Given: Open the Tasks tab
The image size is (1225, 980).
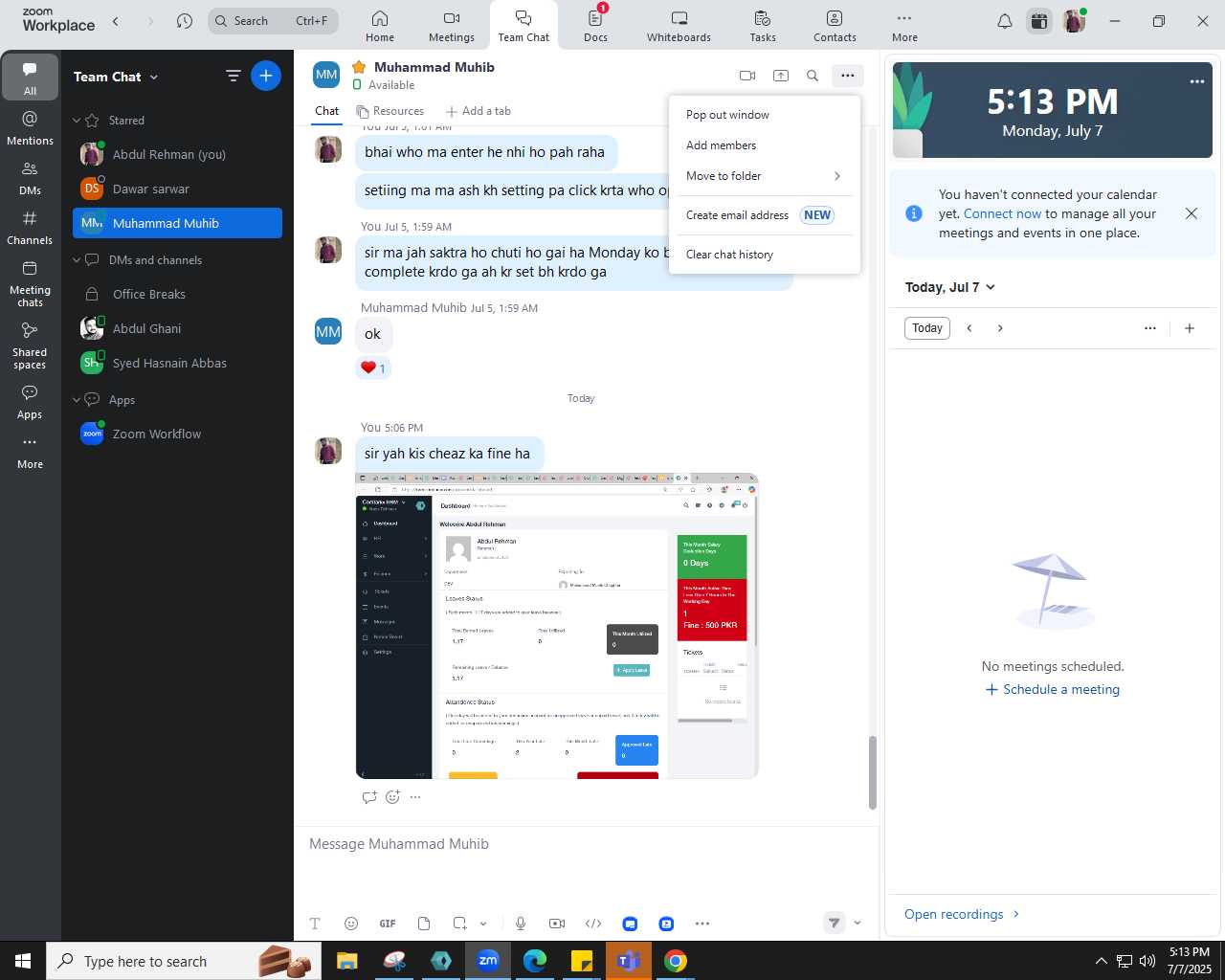Looking at the screenshot, I should 763,26.
